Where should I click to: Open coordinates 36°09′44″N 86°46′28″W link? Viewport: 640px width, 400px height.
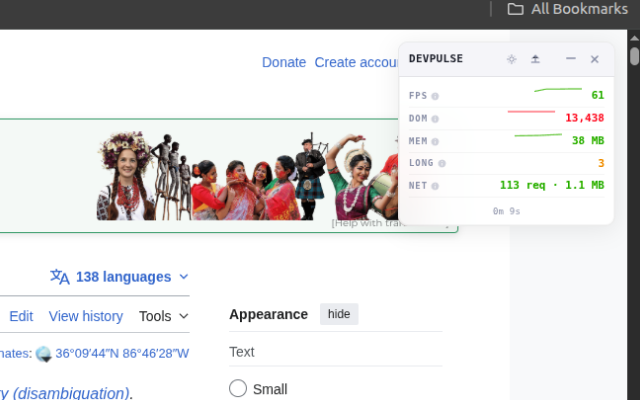[122, 353]
